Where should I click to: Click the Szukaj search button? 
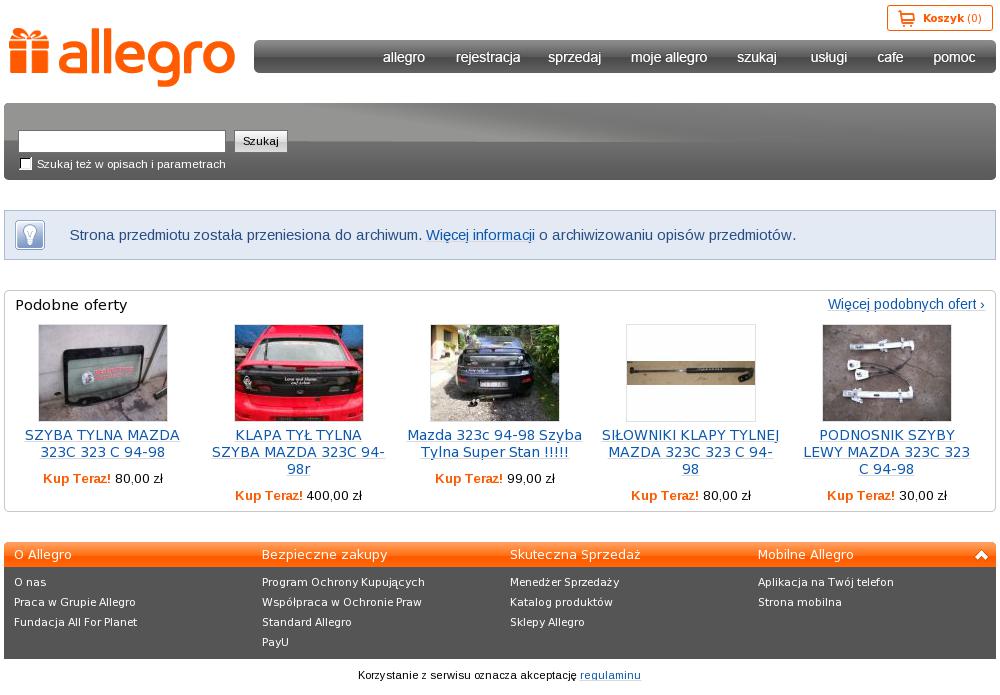261,142
